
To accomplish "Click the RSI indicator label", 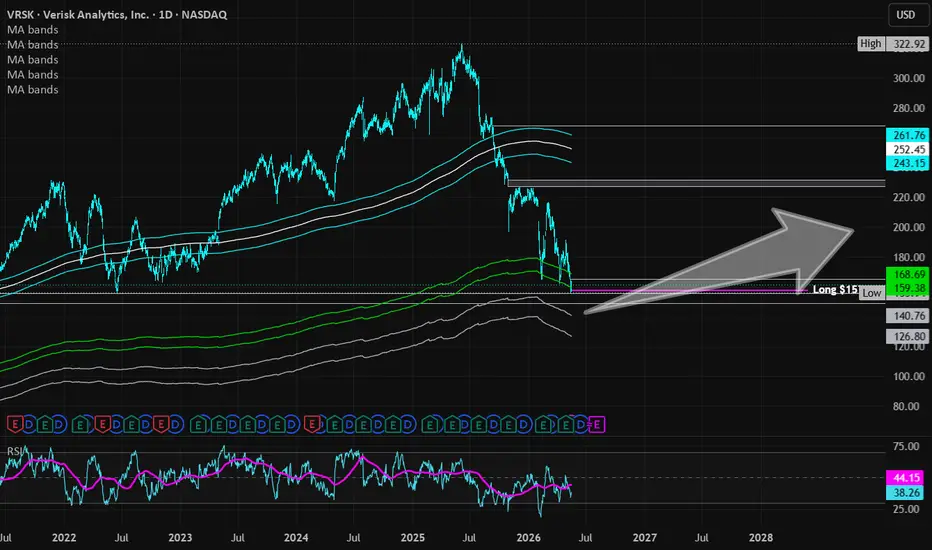I will pos(15,451).
